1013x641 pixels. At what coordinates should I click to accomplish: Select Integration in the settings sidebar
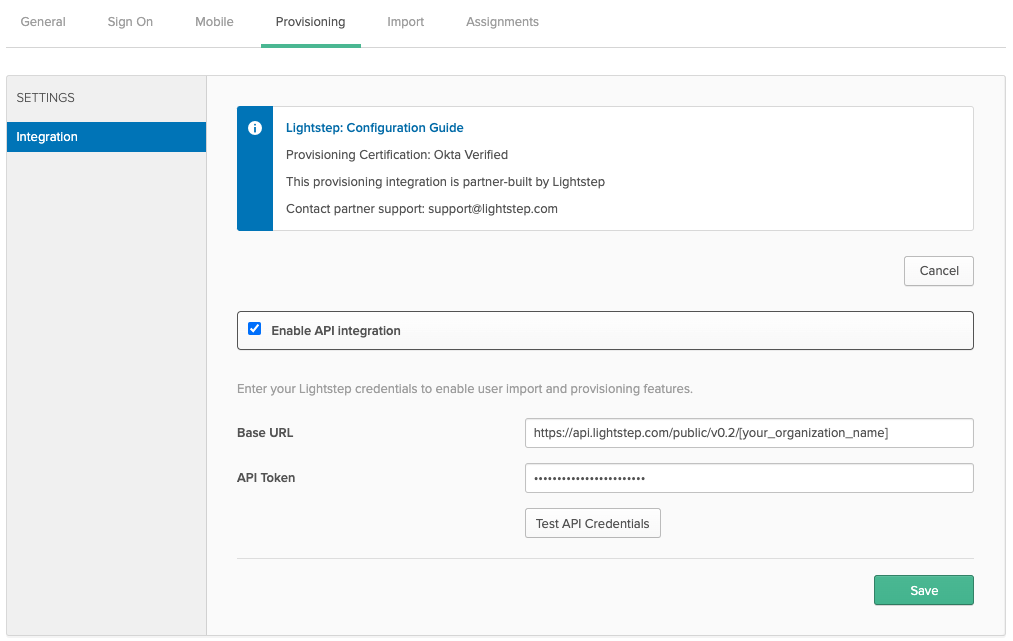(107, 137)
